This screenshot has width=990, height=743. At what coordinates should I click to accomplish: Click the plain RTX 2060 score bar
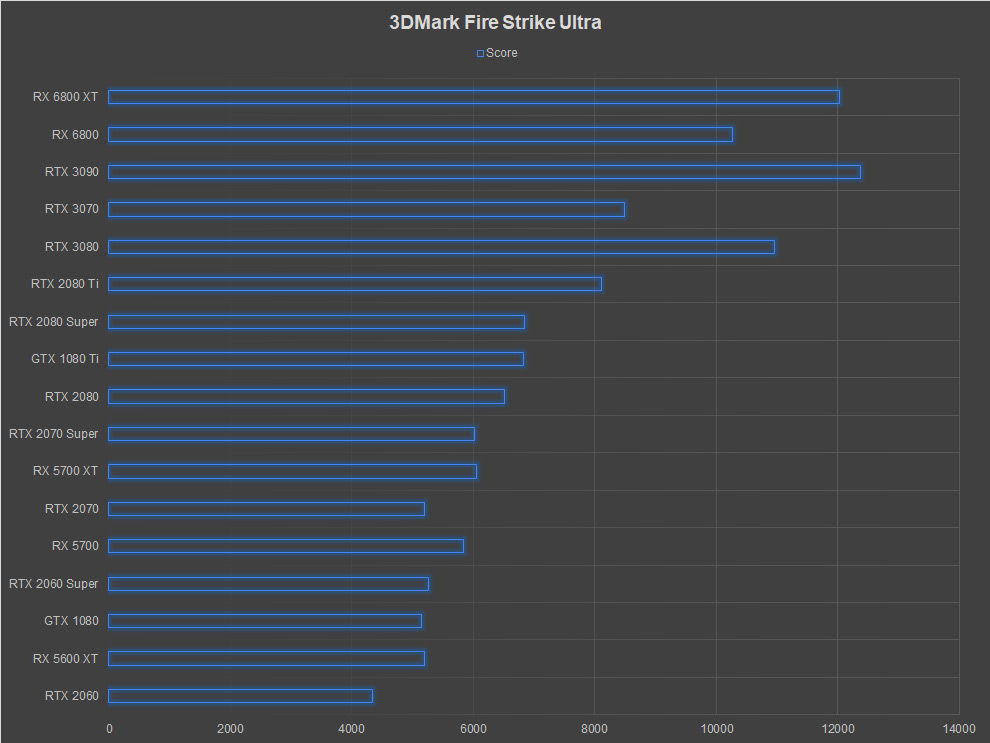(x=241, y=696)
